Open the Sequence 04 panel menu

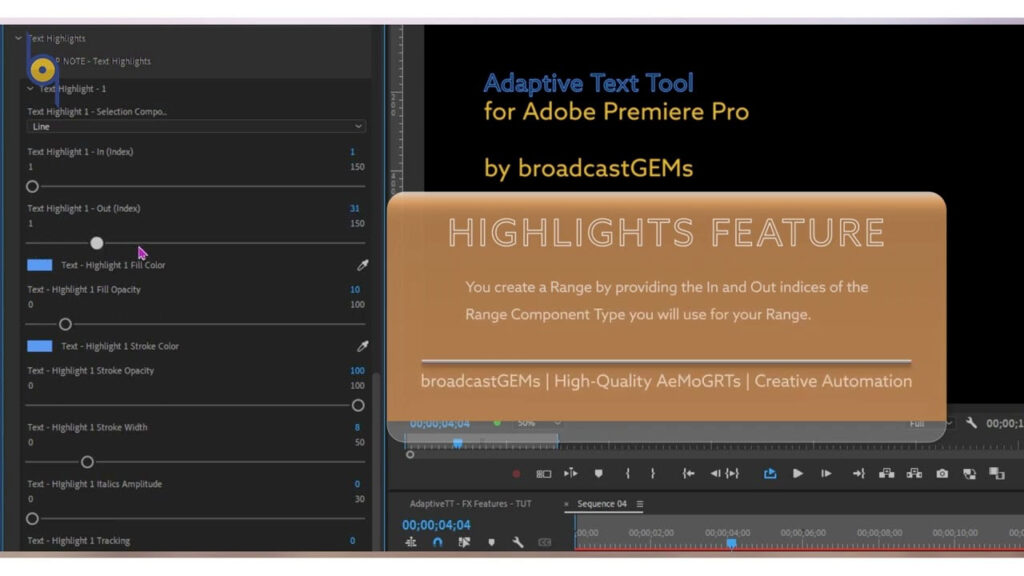(x=639, y=504)
